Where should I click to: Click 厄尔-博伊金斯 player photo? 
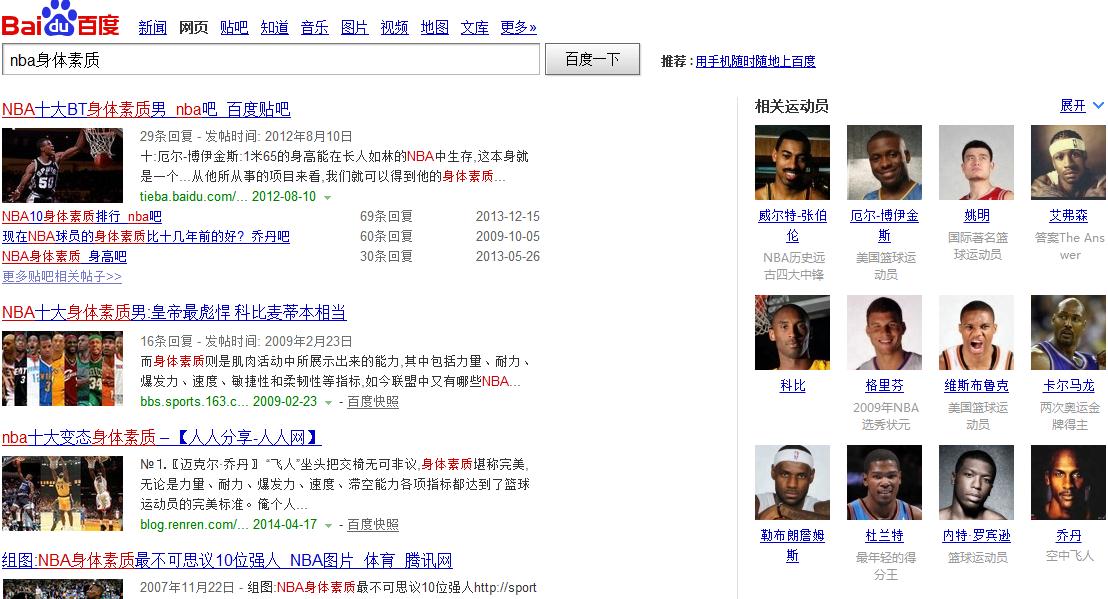884,162
